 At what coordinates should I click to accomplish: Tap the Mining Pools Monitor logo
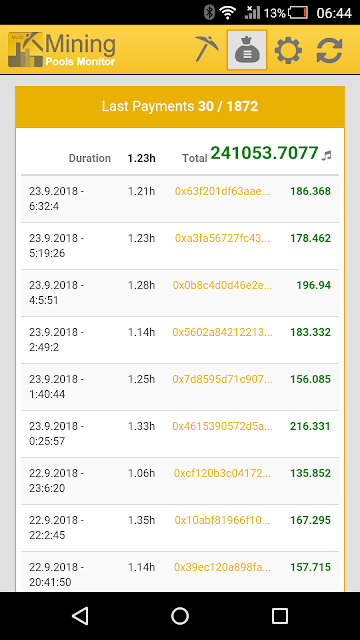[62, 50]
